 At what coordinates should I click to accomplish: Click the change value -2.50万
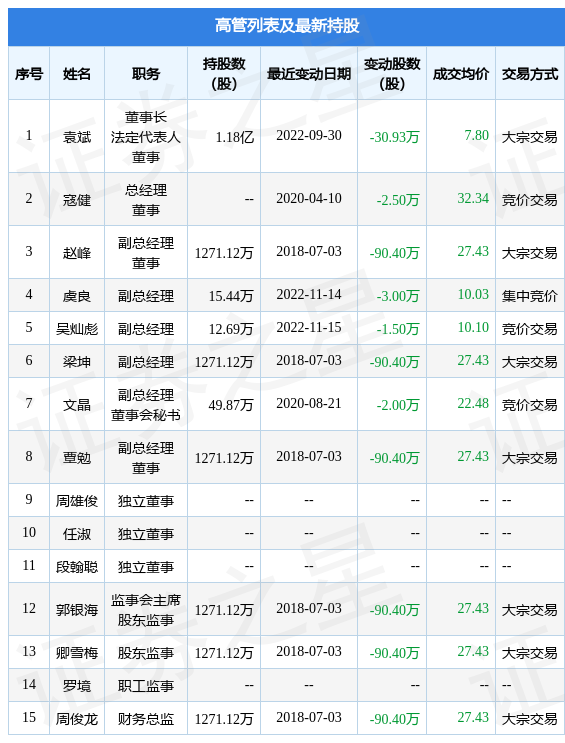click(398, 200)
